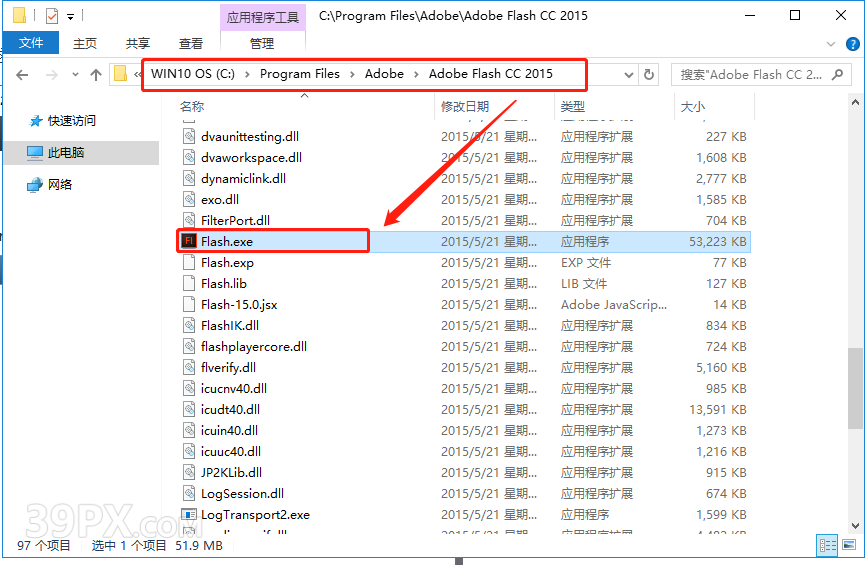
Task: Click the LogTransport2.exe application icon
Action: pyautogui.click(x=189, y=514)
